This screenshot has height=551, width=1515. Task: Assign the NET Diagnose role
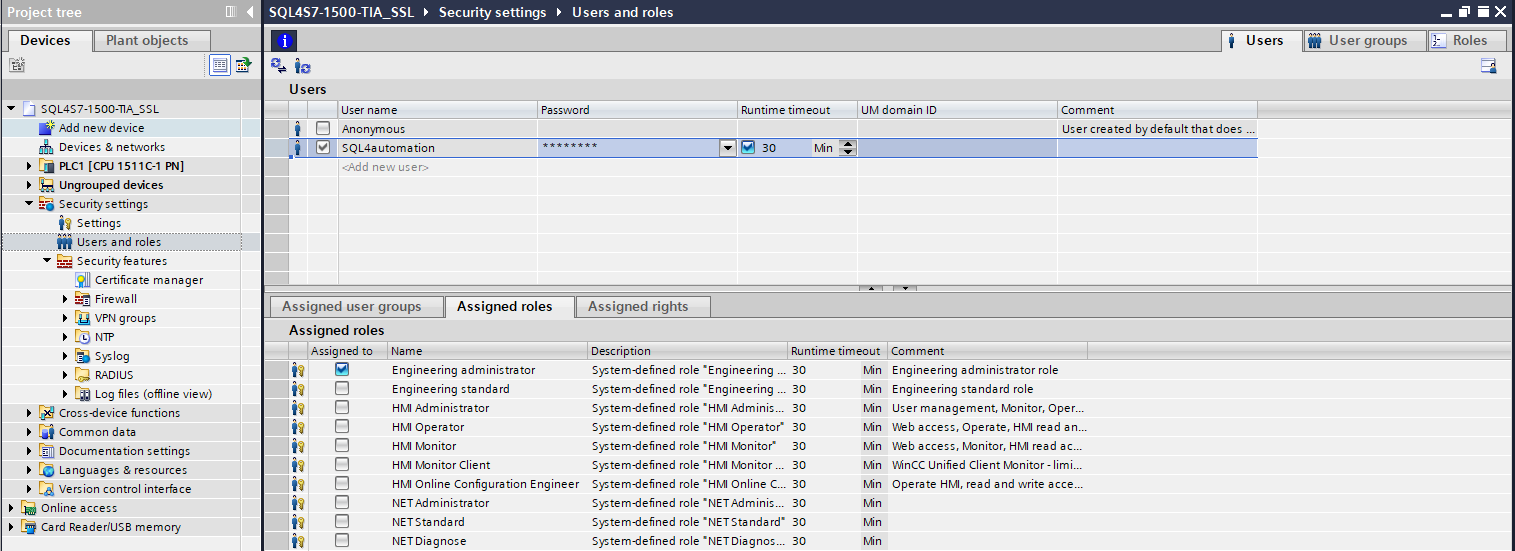(342, 541)
